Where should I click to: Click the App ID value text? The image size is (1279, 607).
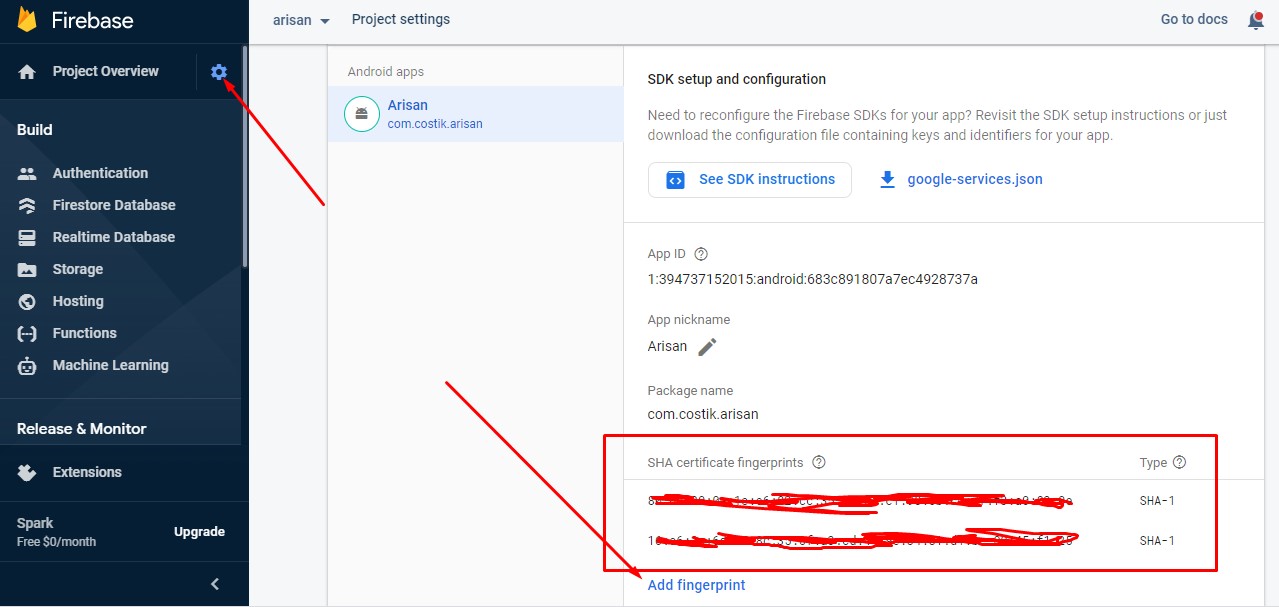coord(813,279)
